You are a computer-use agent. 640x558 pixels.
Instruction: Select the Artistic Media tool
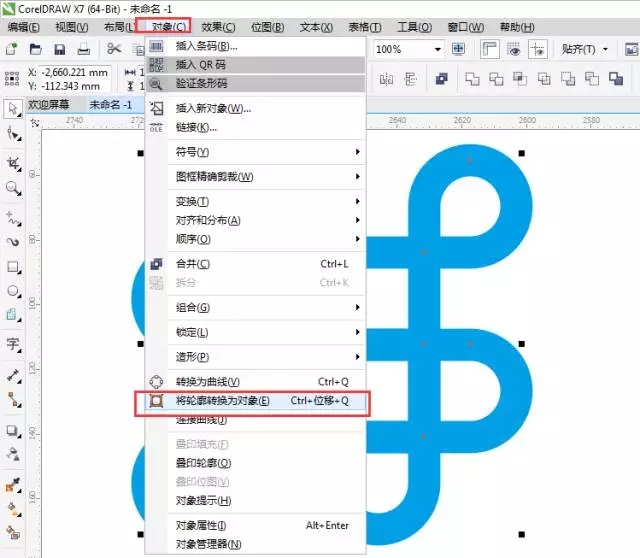click(x=13, y=242)
